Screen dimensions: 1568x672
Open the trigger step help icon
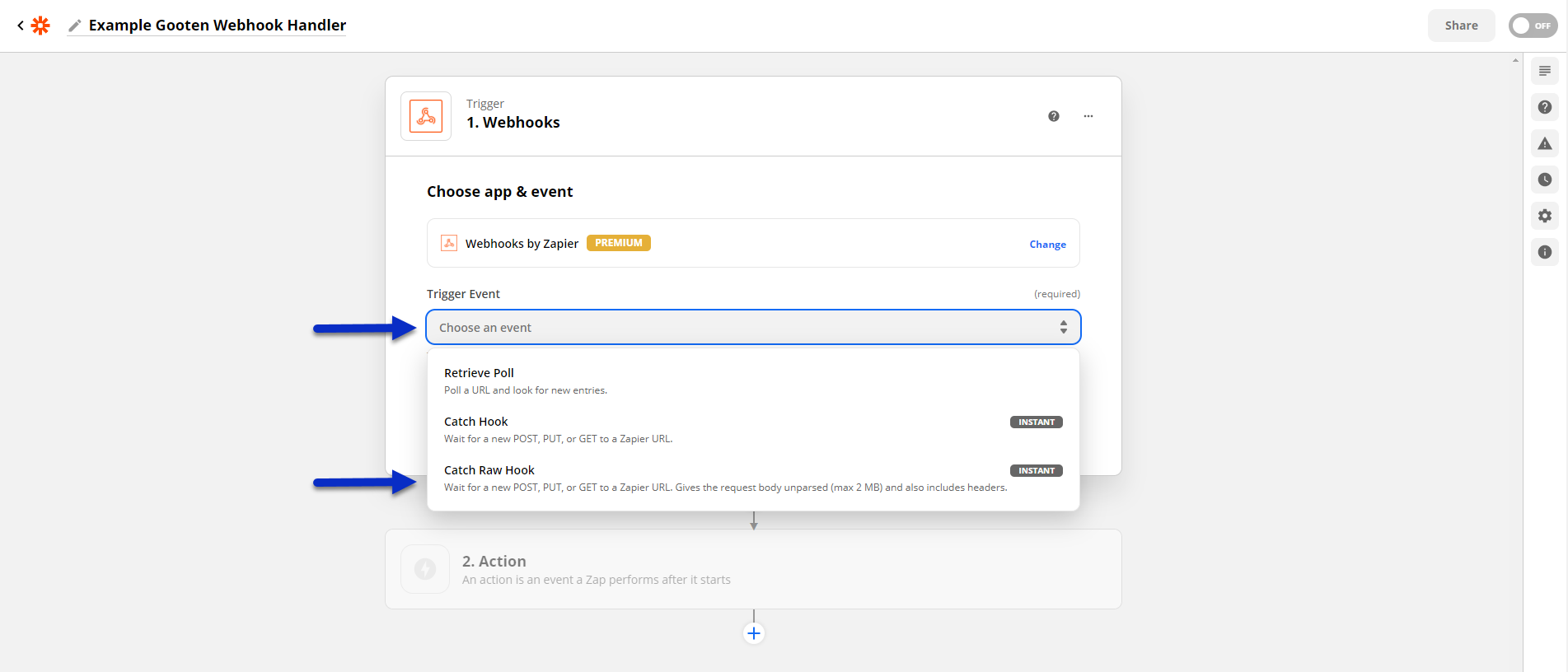click(x=1054, y=116)
